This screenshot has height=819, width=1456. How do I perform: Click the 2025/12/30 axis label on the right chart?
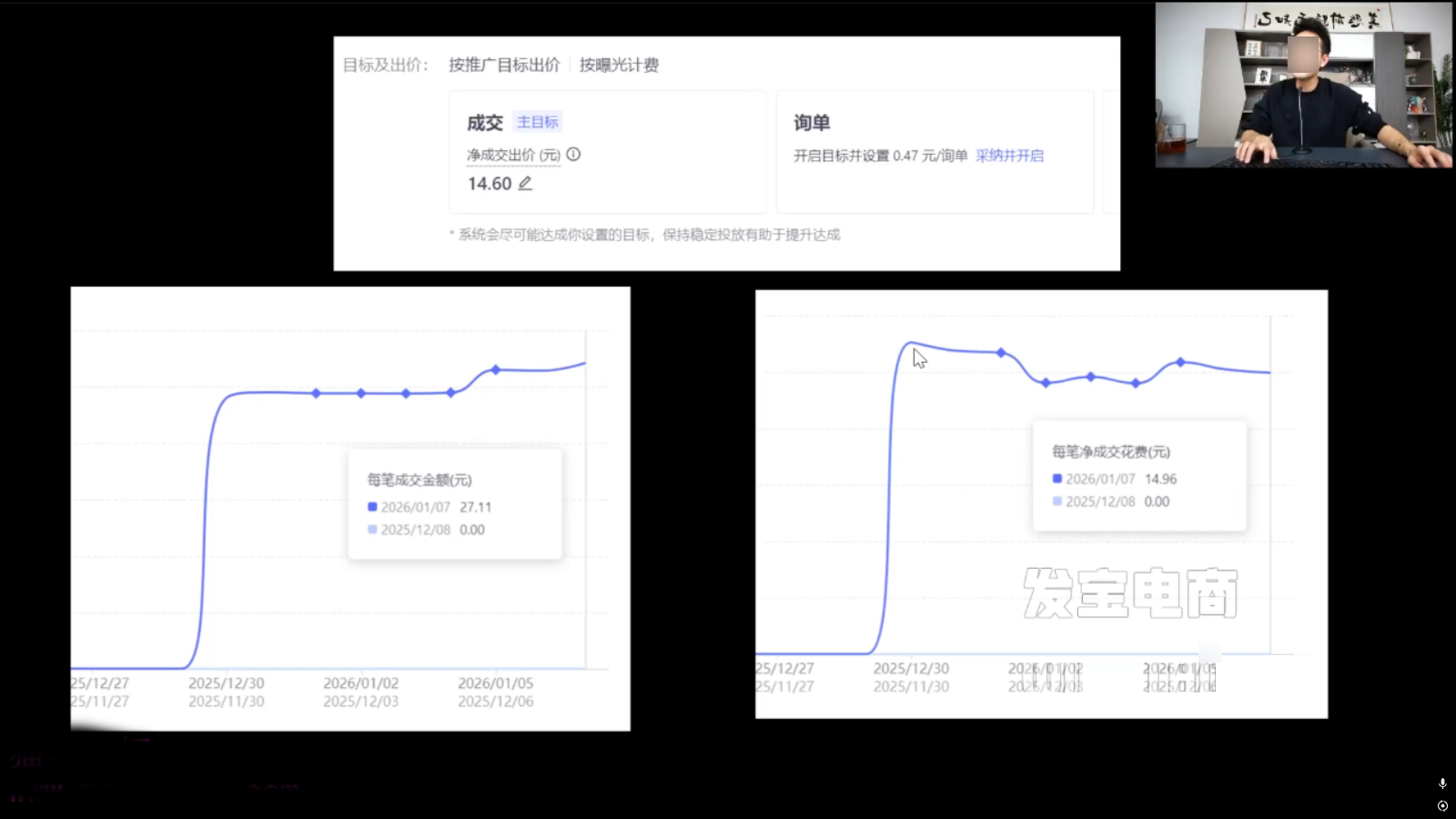[911, 669]
